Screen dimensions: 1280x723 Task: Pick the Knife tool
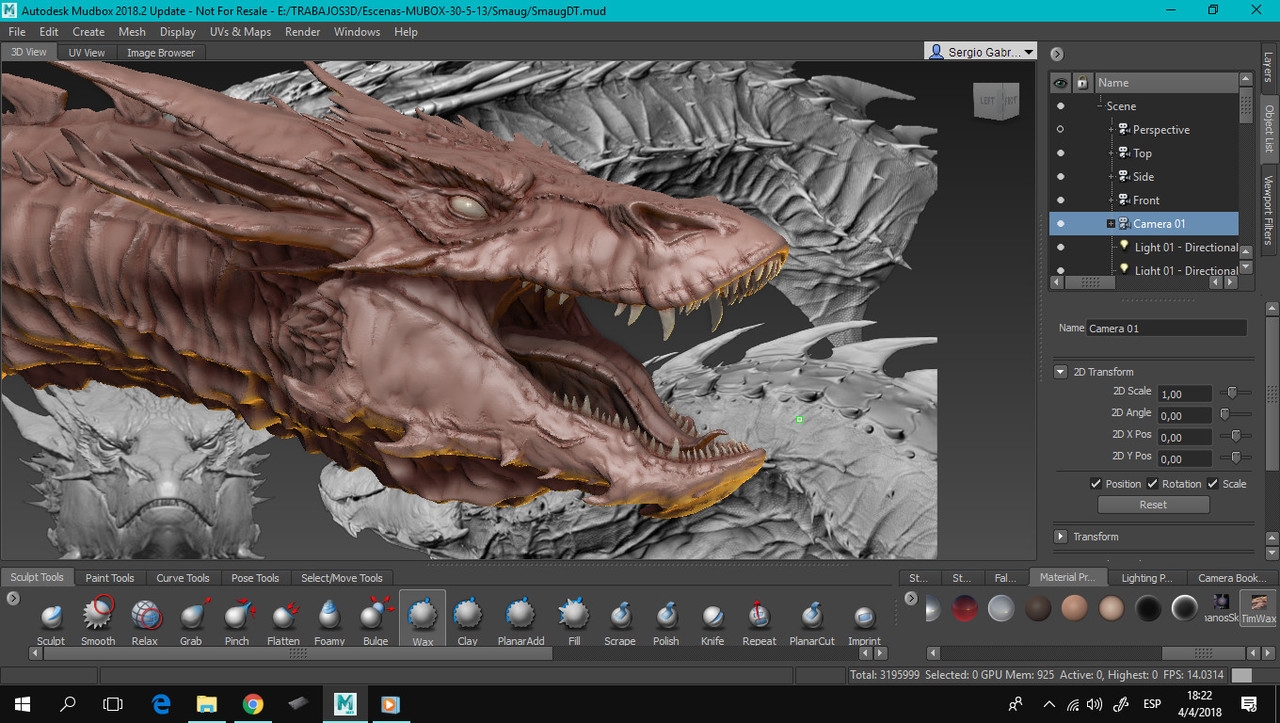[712, 620]
